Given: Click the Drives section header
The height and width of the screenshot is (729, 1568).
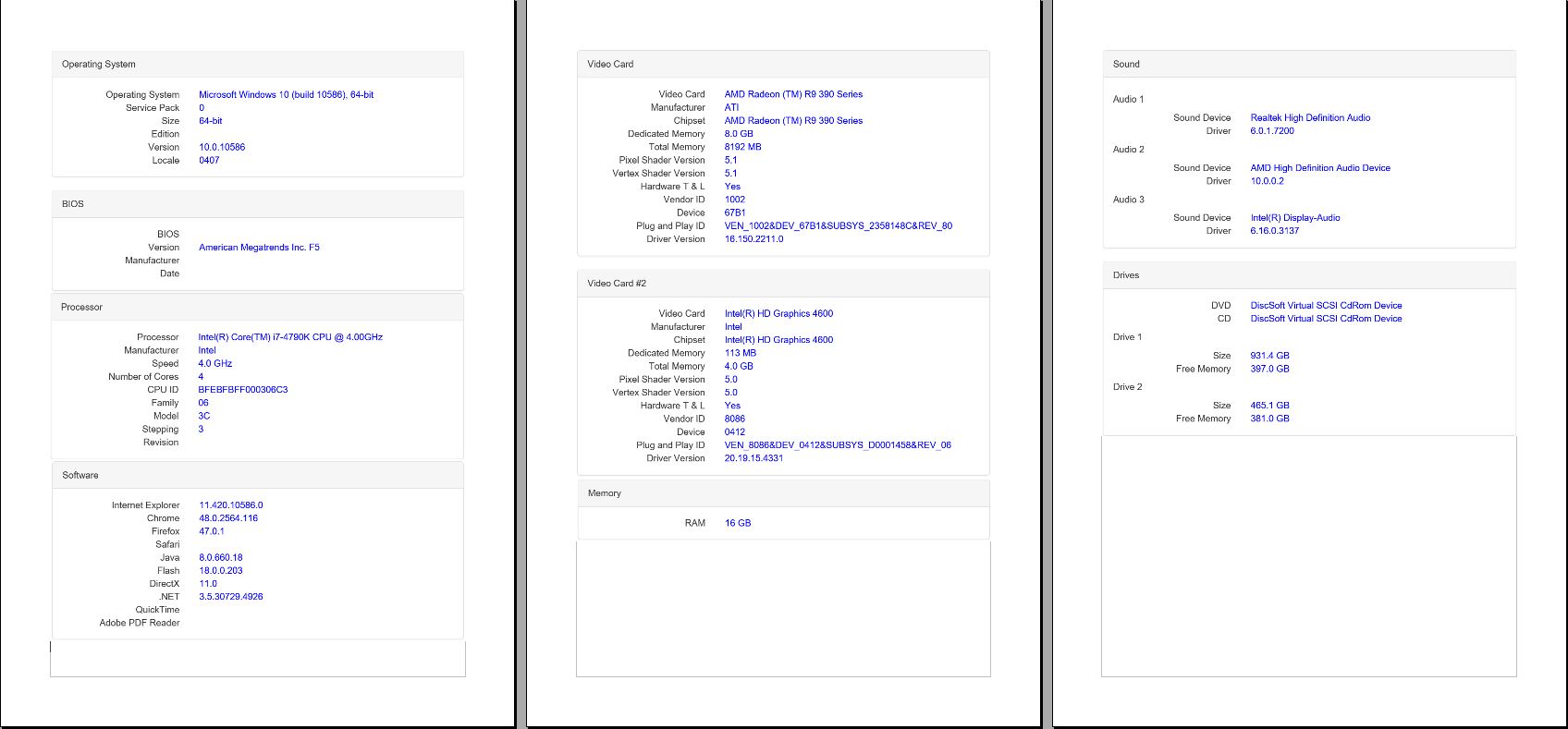Looking at the screenshot, I should pos(1126,275).
